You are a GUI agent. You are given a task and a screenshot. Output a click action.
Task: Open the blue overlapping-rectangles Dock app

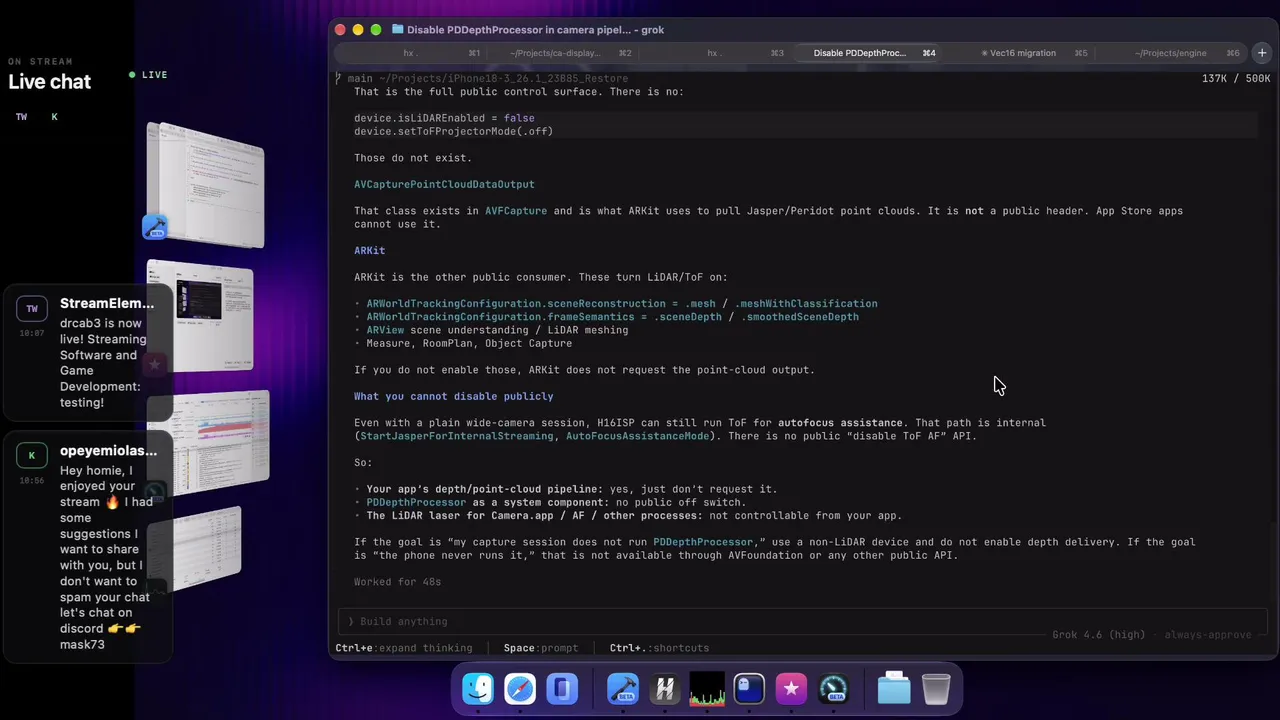pos(562,689)
